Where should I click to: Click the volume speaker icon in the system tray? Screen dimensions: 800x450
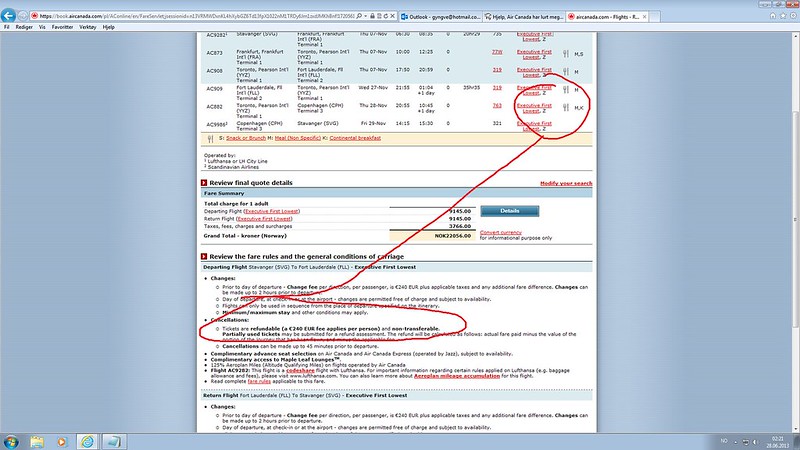tap(755, 442)
